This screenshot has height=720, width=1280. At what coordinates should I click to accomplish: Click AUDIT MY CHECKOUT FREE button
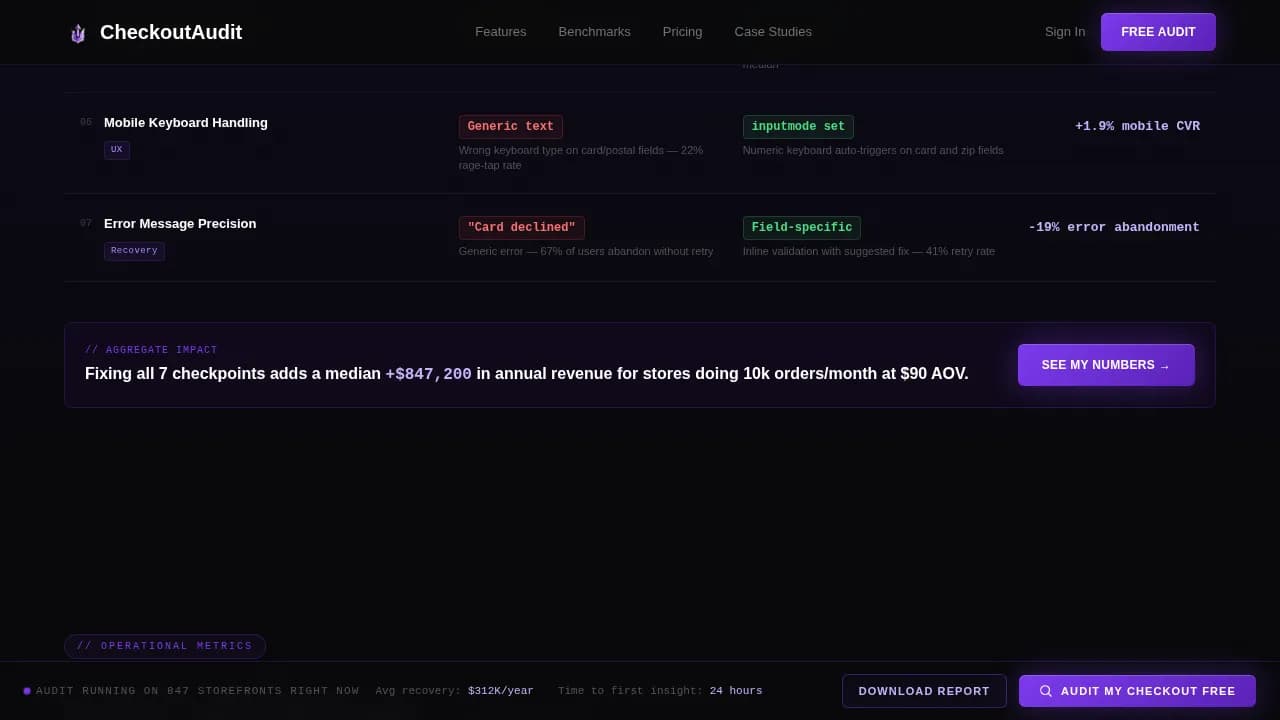pyautogui.click(x=1137, y=691)
